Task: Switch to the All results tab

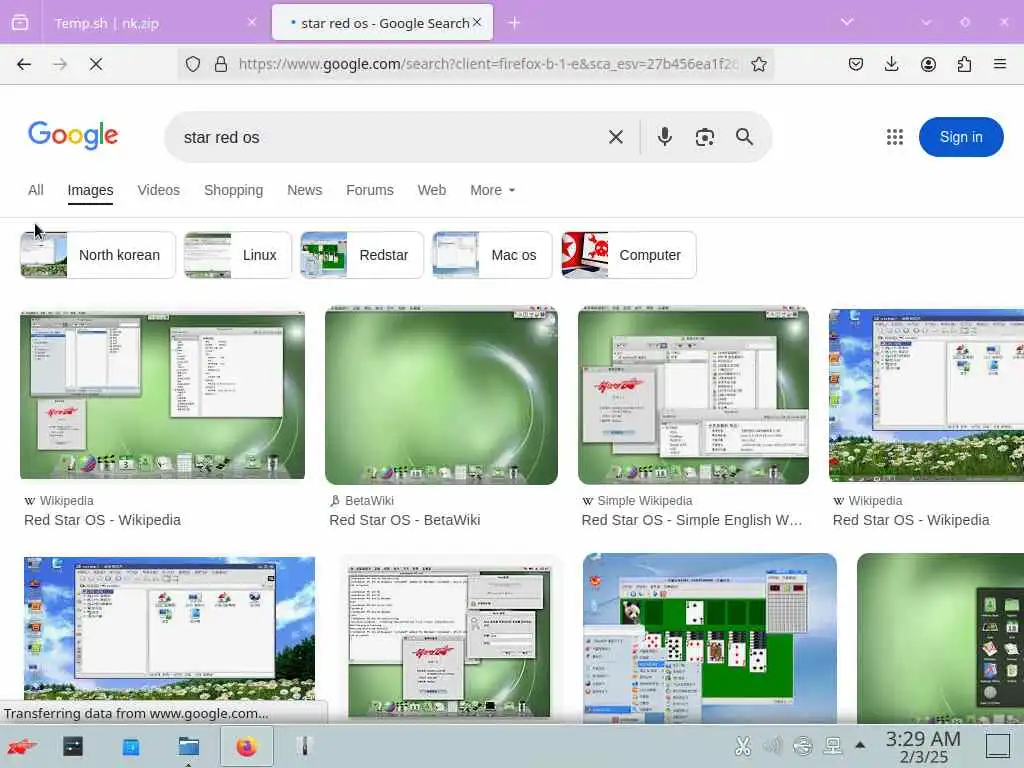Action: (x=36, y=190)
